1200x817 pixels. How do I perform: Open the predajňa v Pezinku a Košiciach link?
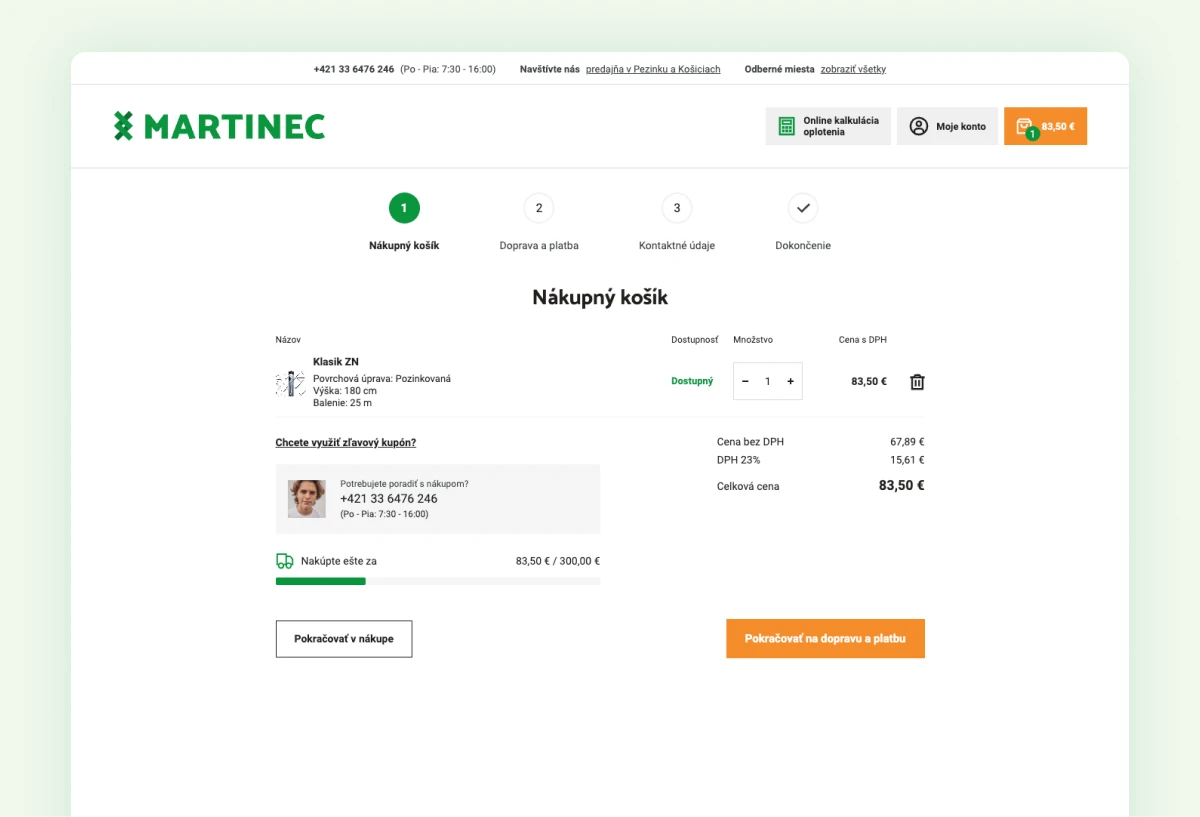click(x=653, y=69)
